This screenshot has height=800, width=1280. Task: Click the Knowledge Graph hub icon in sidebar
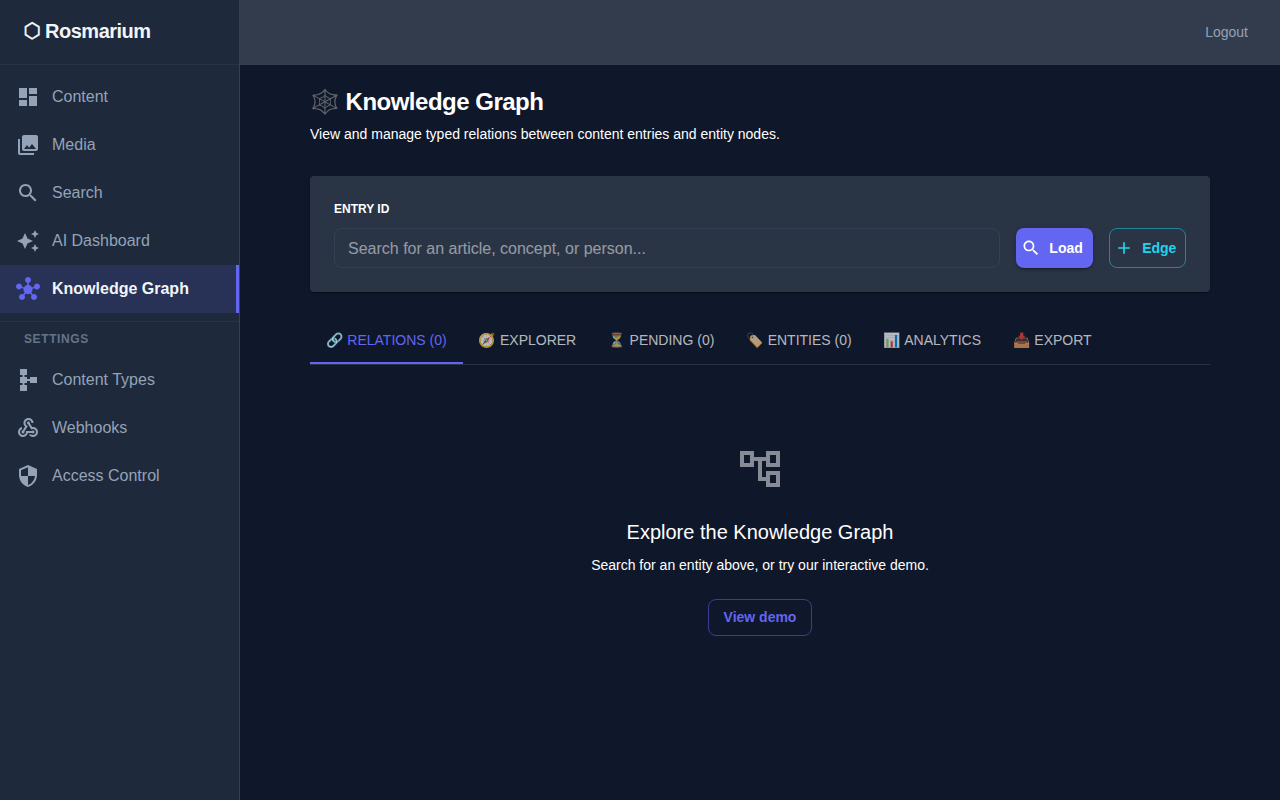(28, 289)
